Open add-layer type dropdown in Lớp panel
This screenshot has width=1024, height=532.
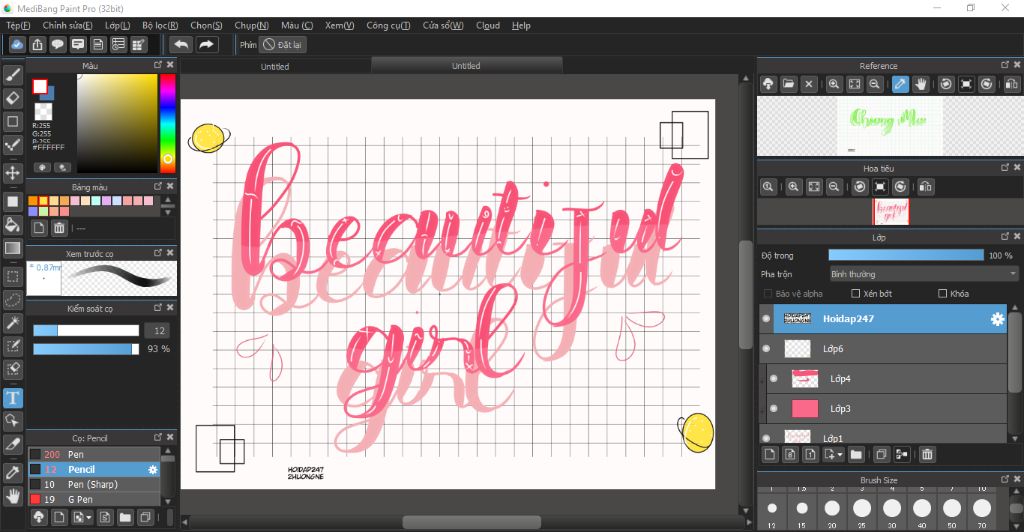coord(840,454)
